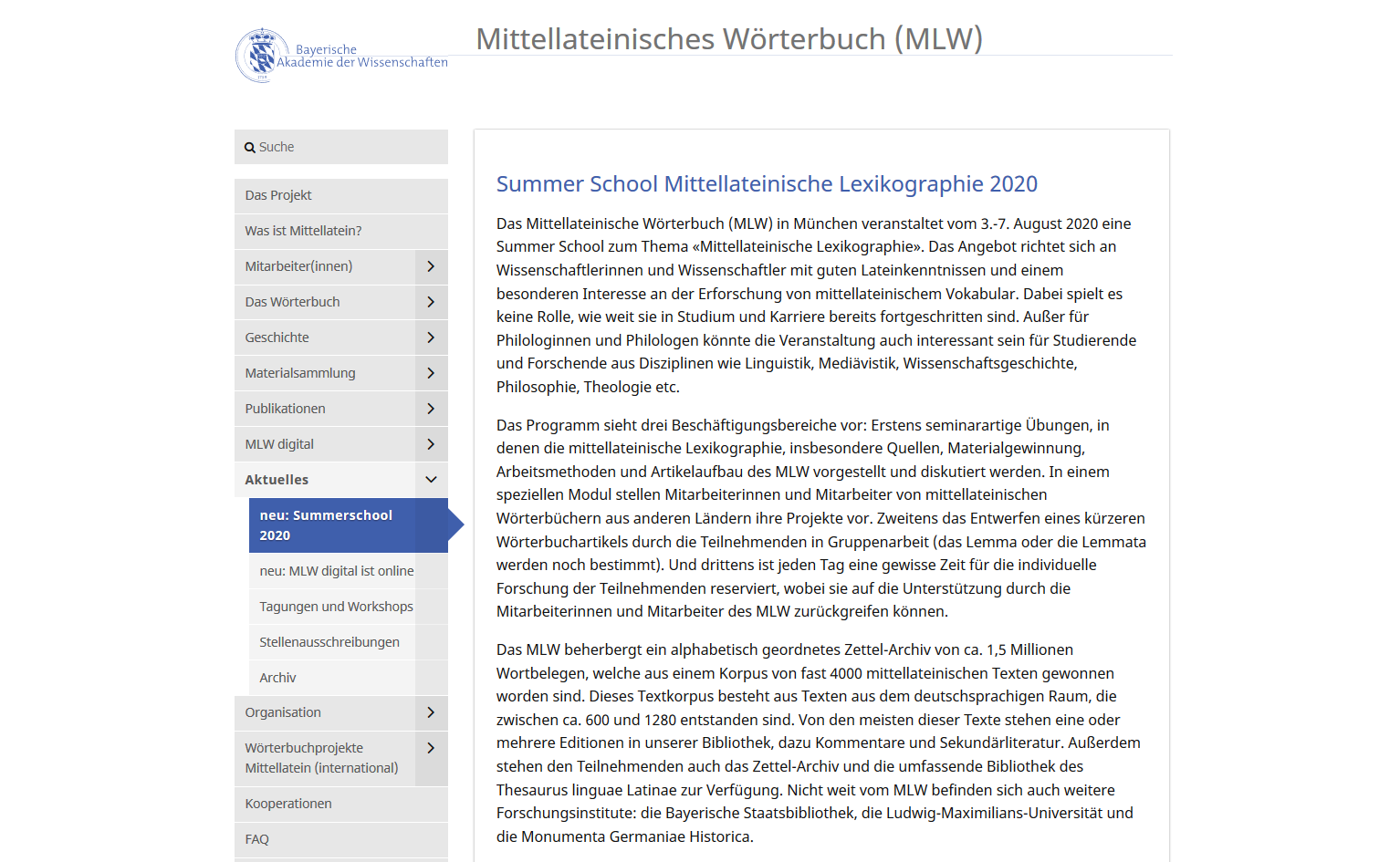
Task: Expand the MLW digital chevron
Action: tap(432, 444)
